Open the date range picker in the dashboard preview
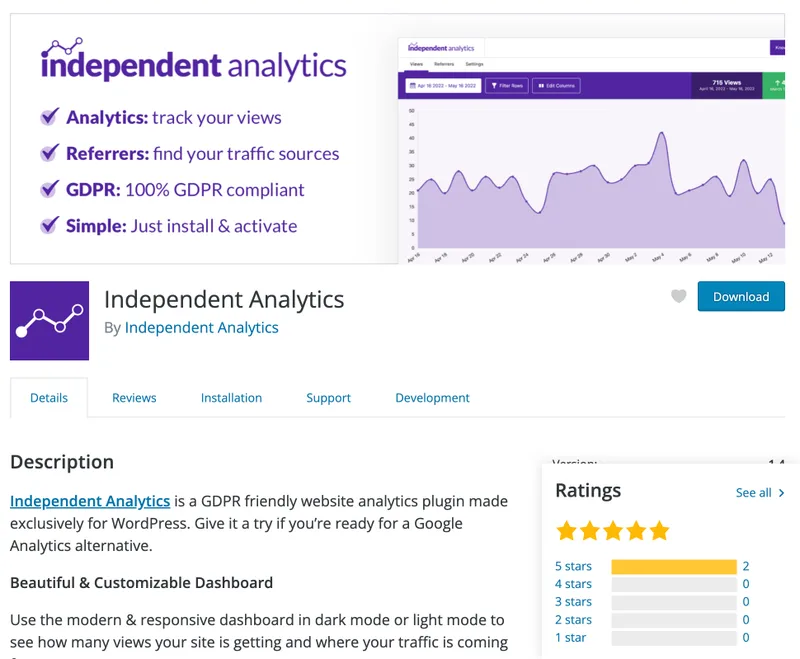 [x=443, y=86]
